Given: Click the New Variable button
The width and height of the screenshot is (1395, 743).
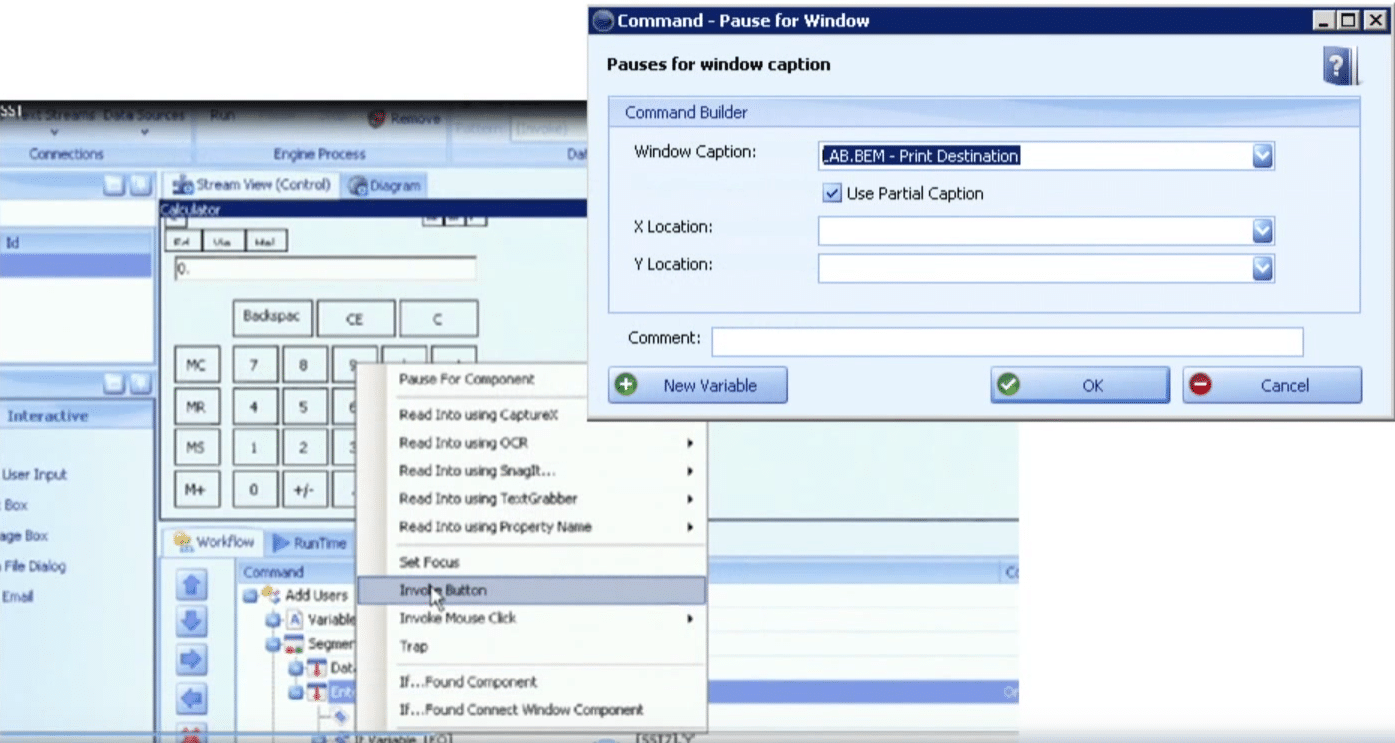Looking at the screenshot, I should [x=697, y=385].
